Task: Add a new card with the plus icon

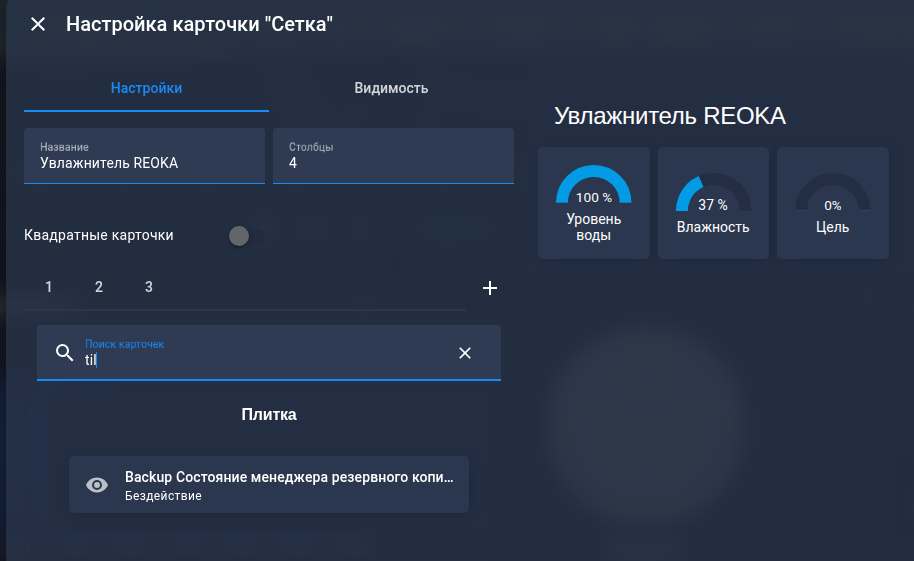Action: 490,287
